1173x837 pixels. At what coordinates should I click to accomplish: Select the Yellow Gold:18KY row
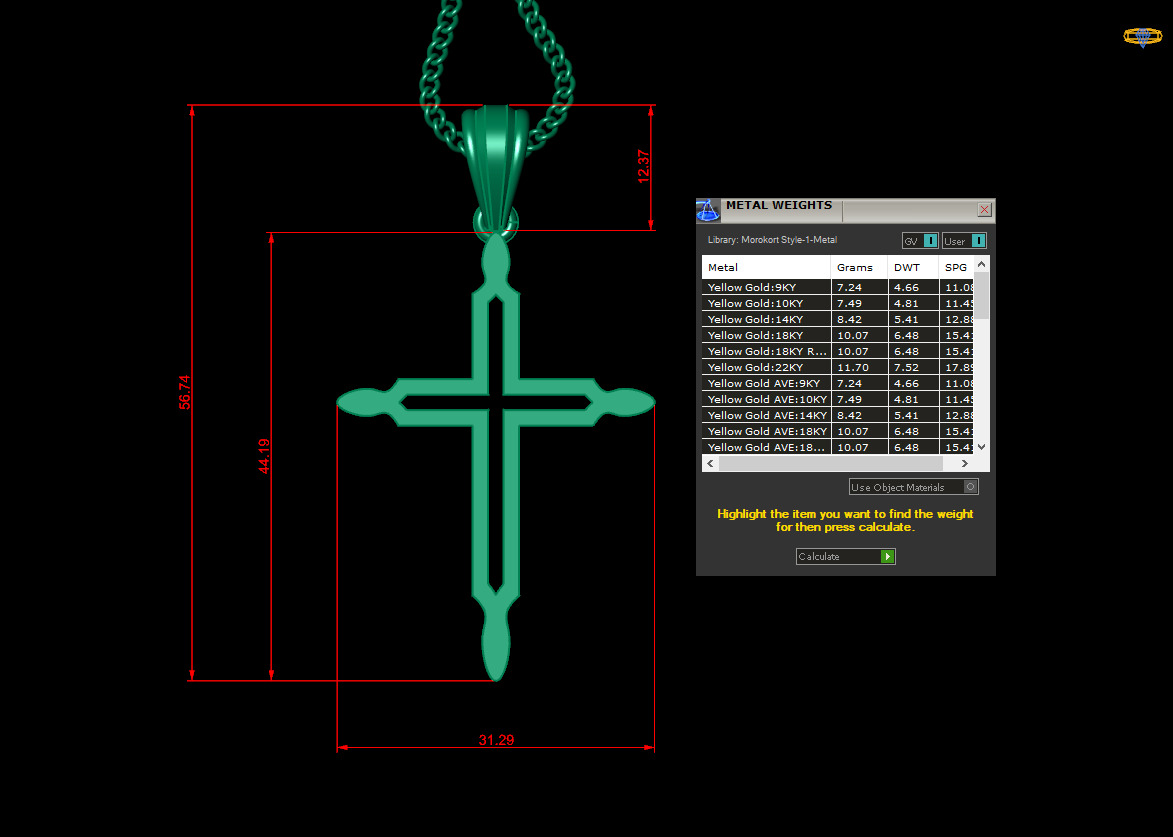(838, 335)
